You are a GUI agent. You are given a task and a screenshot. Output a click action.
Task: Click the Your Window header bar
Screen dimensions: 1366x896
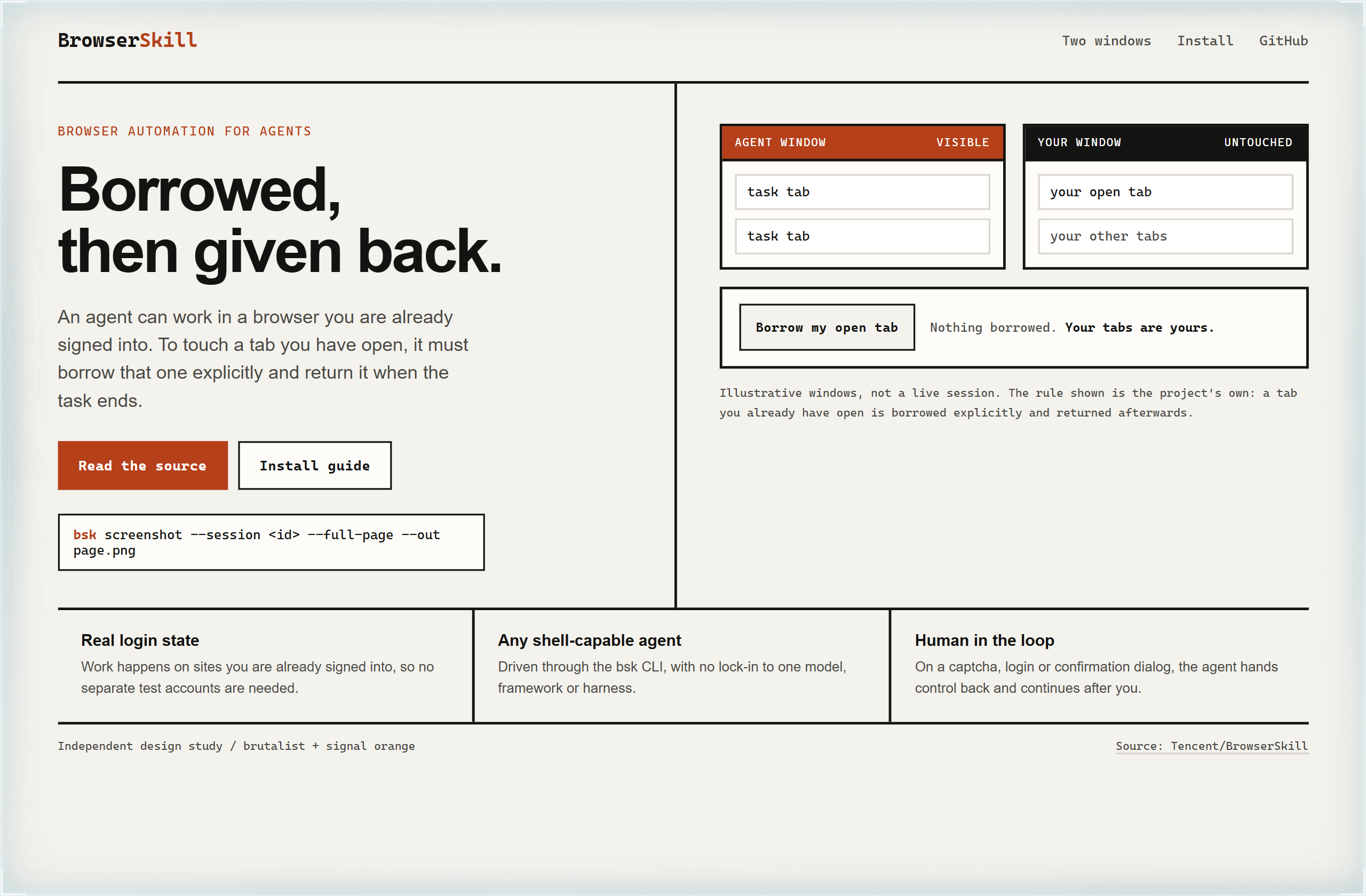tap(1165, 142)
